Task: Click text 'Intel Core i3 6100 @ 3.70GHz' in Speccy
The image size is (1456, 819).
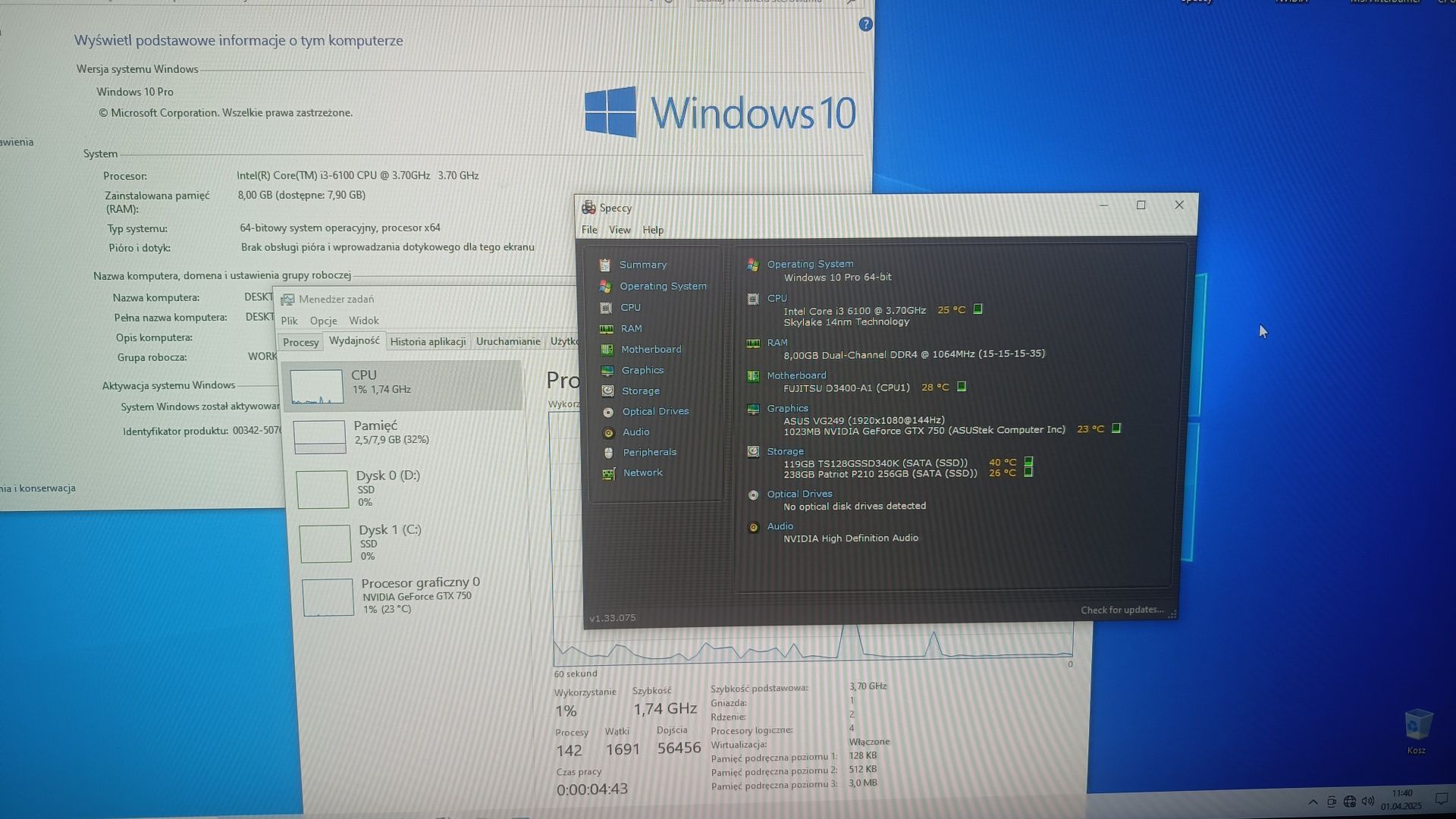Action: (855, 311)
